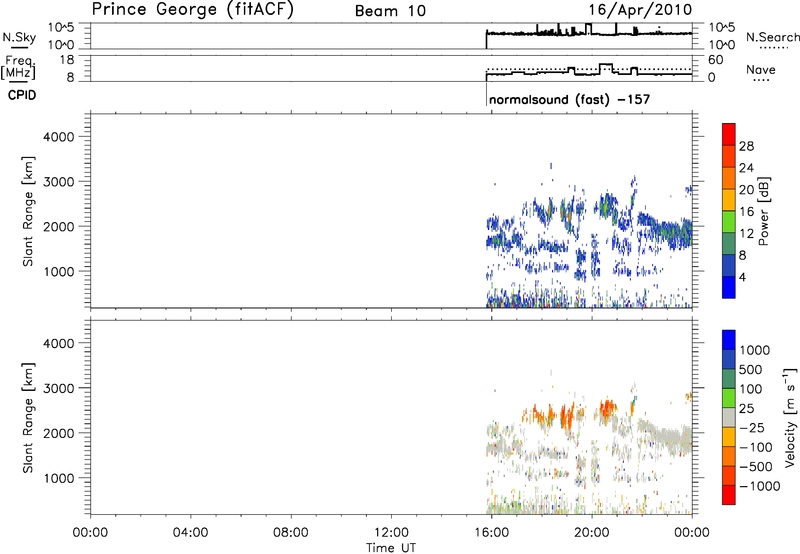
Task: Click the '500' label on velocity colorbar
Action: [750, 369]
